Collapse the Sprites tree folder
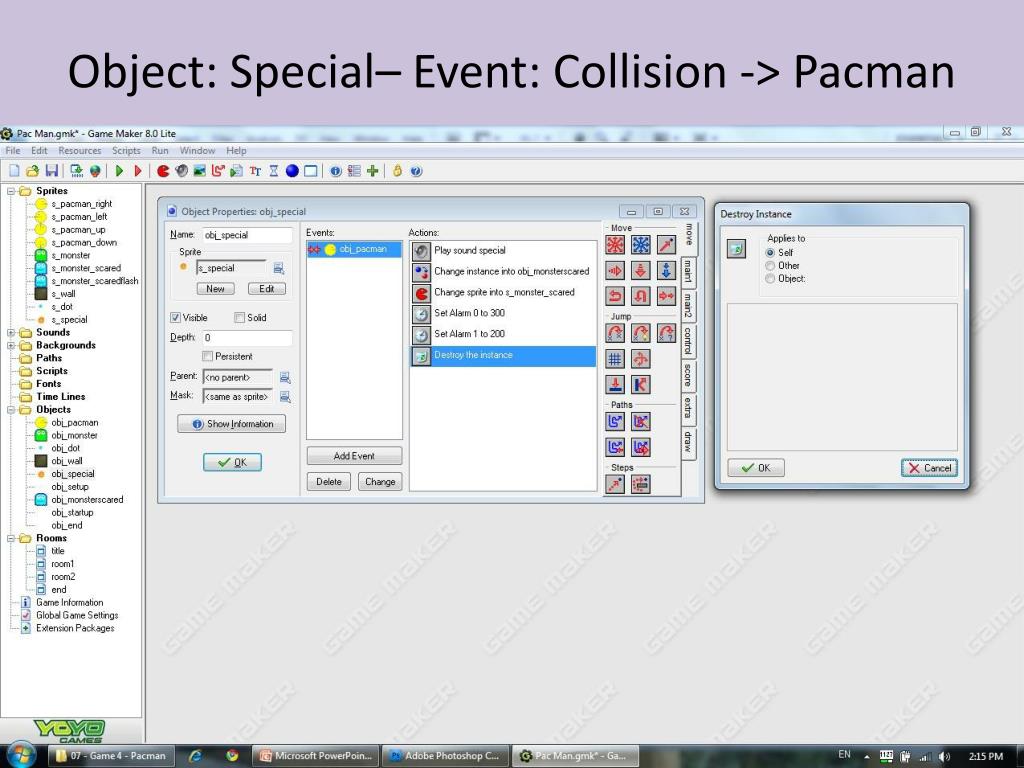The image size is (1024, 768). tap(11, 191)
